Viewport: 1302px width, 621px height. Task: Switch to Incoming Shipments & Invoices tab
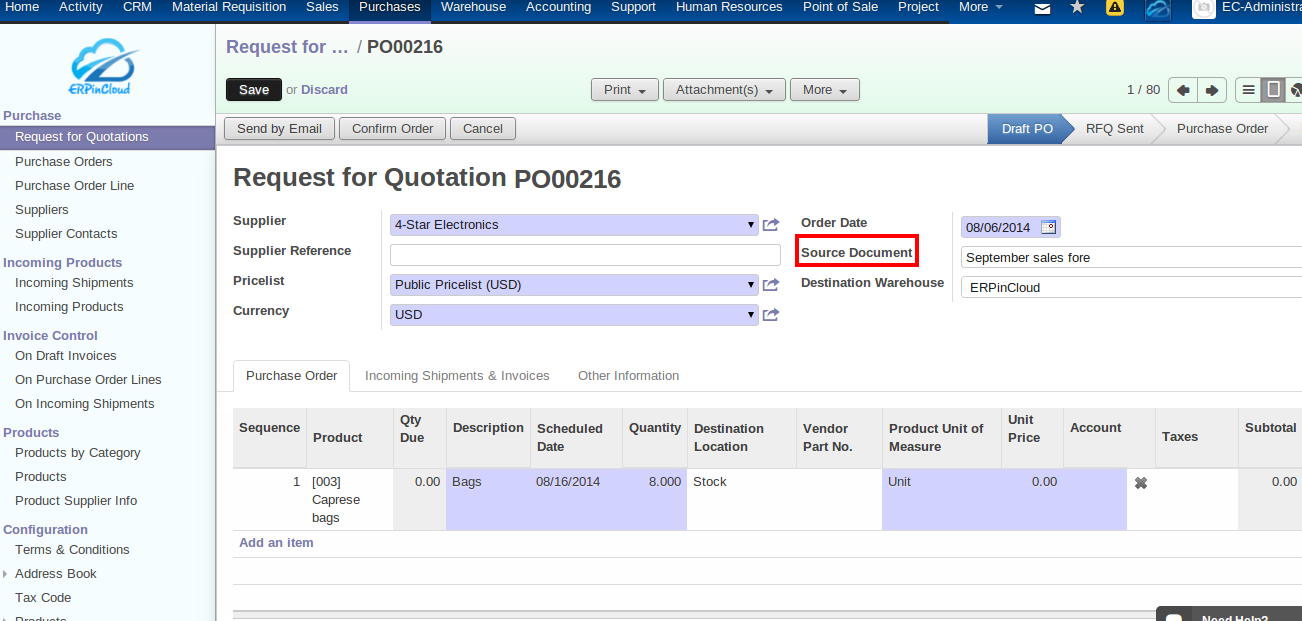coord(457,376)
